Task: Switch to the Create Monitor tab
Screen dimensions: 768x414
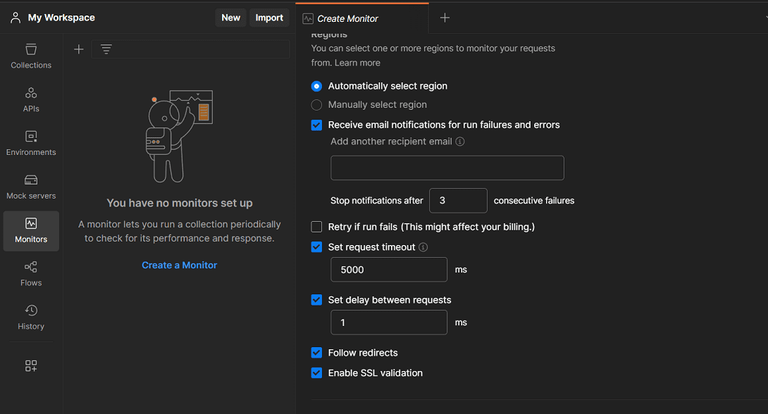Action: click(348, 18)
